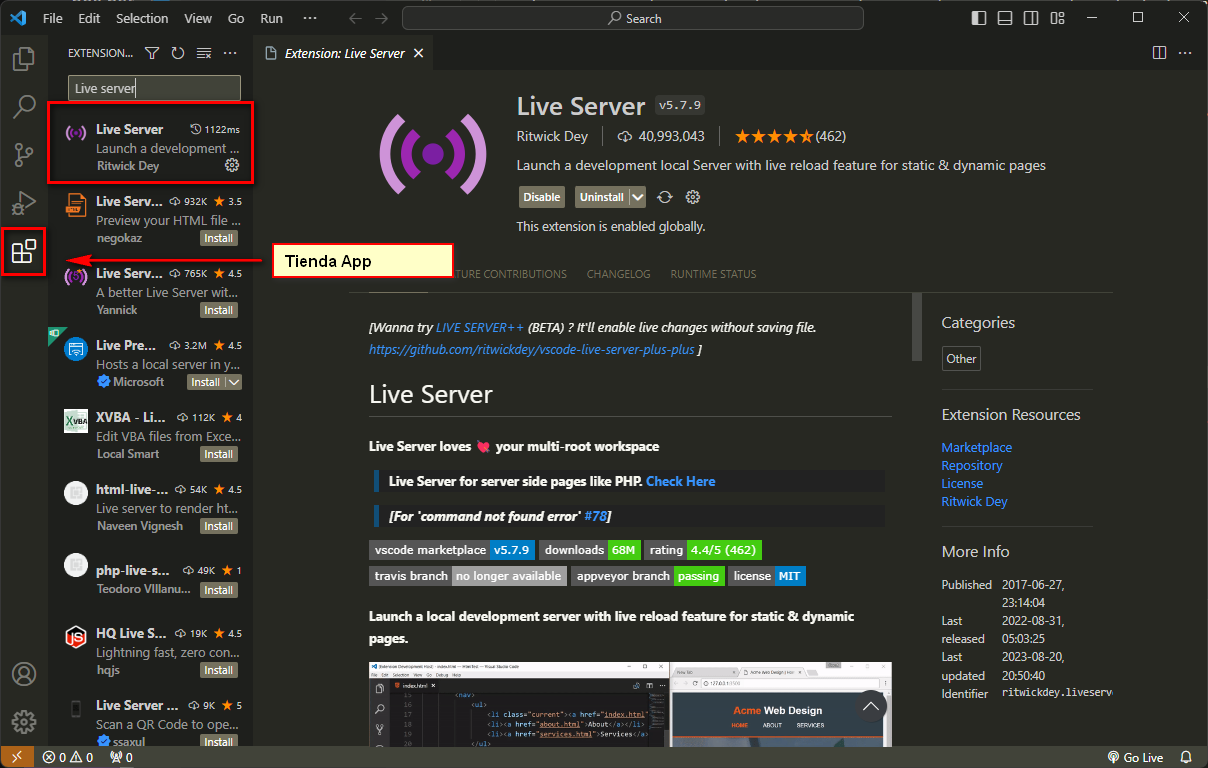Viewport: 1208px width, 768px height.
Task: Click Go Live in the status bar
Action: click(1135, 757)
